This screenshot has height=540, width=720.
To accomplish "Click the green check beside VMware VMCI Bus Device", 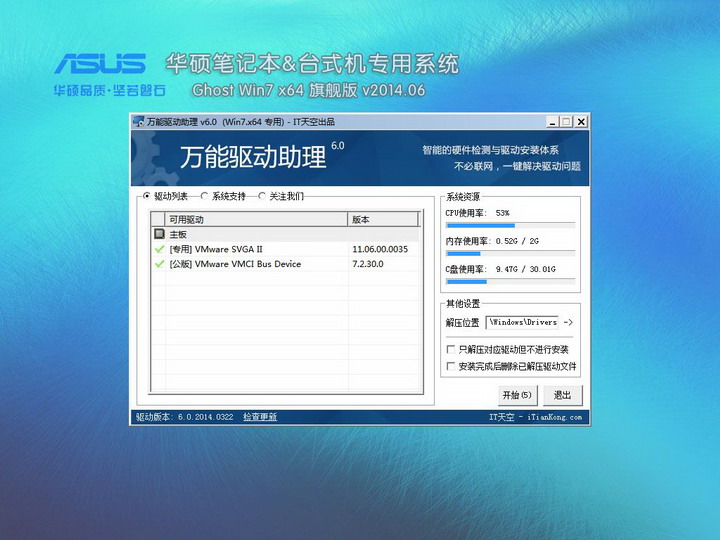I will pyautogui.click(x=159, y=264).
